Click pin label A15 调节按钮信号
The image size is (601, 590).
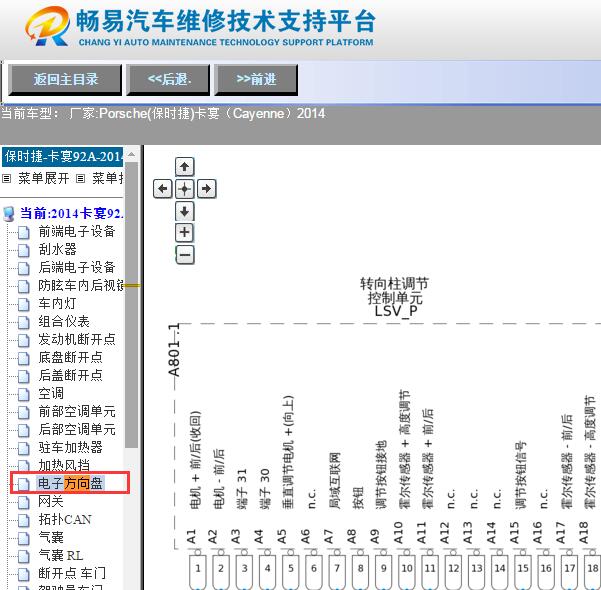516,493
